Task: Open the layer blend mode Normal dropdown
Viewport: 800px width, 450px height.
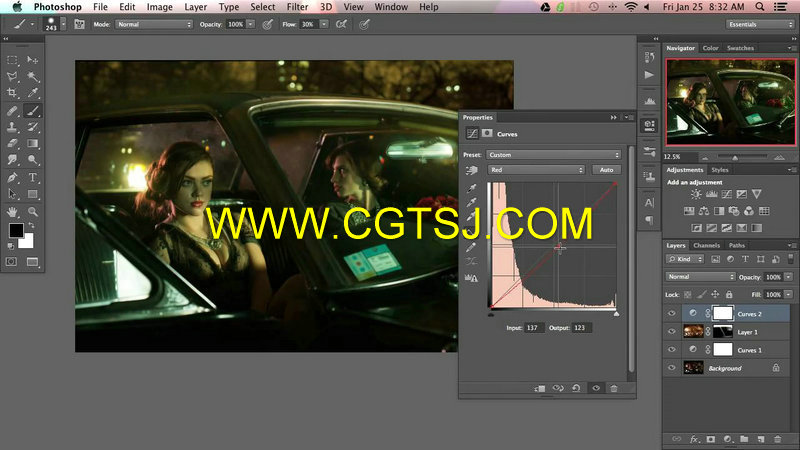Action: 700,277
